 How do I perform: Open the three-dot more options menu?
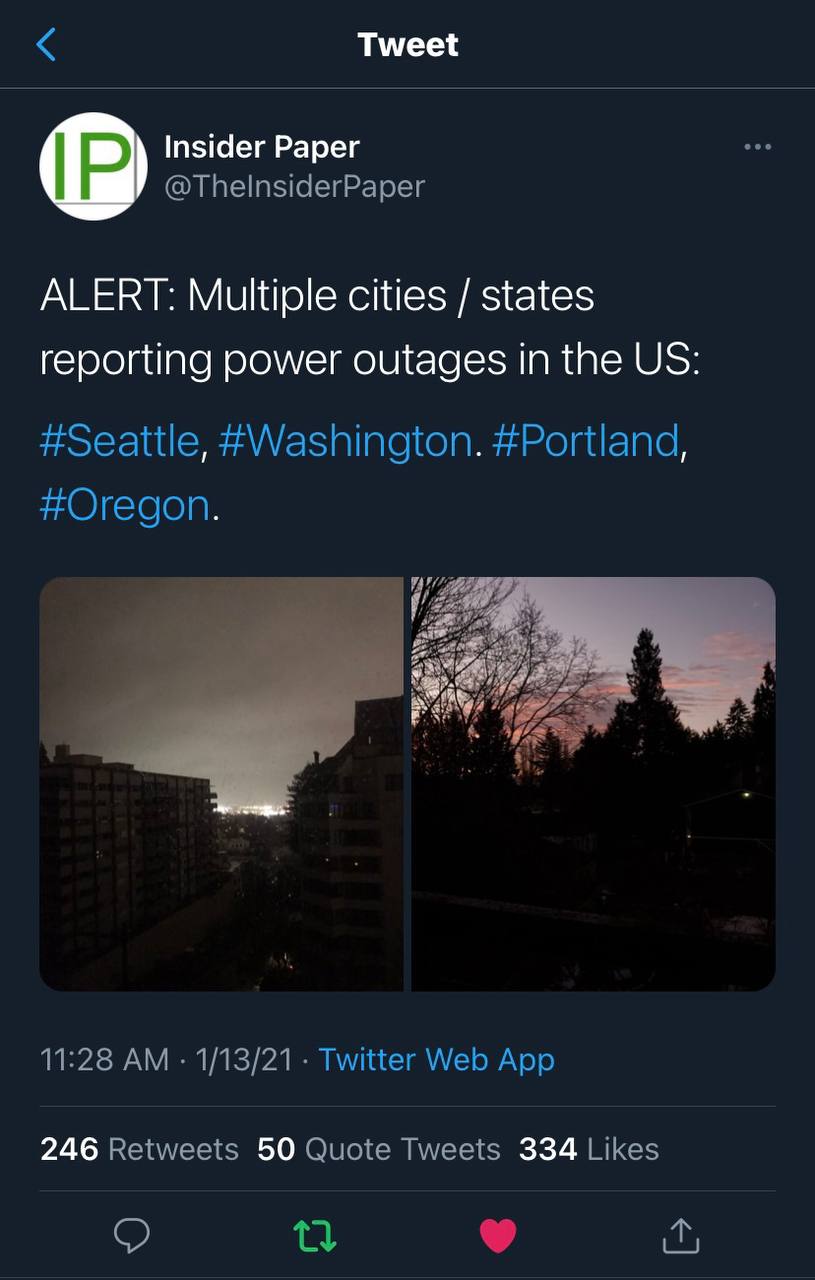[x=757, y=148]
